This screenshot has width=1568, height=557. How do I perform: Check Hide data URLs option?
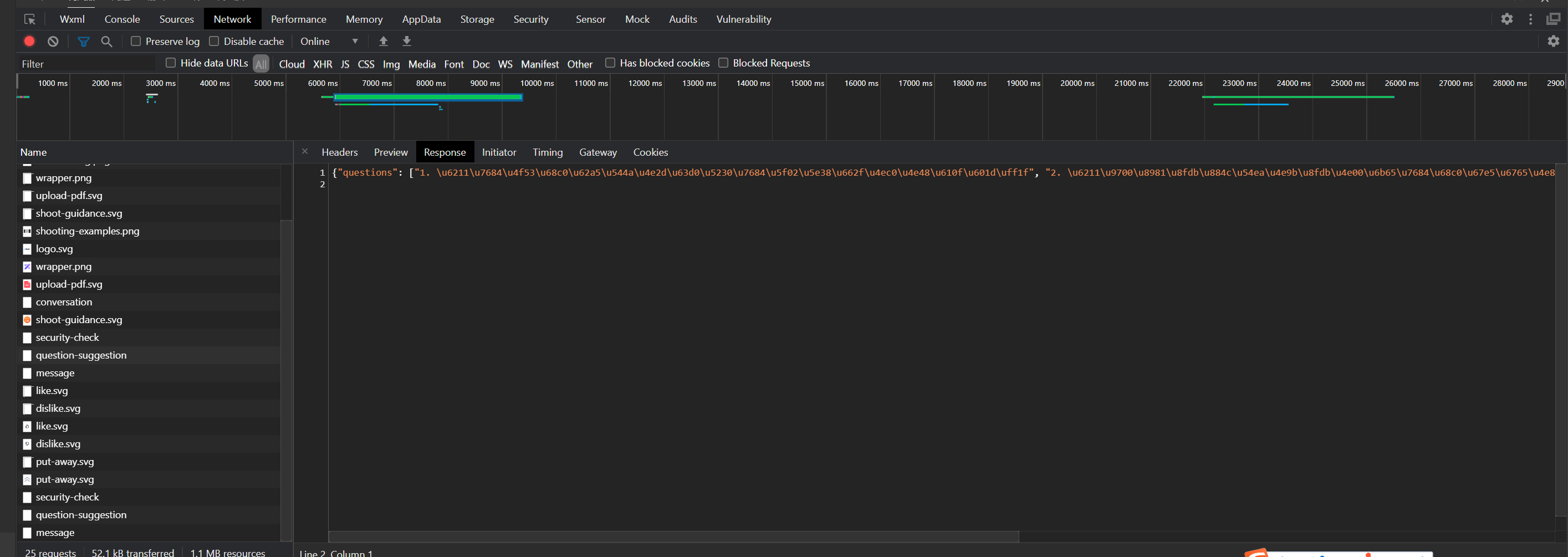(171, 63)
